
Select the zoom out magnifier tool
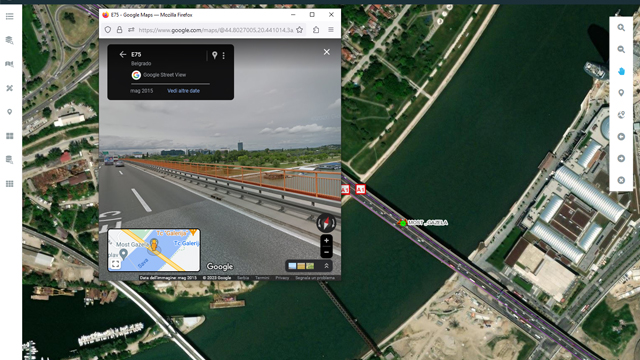pyautogui.click(x=621, y=49)
